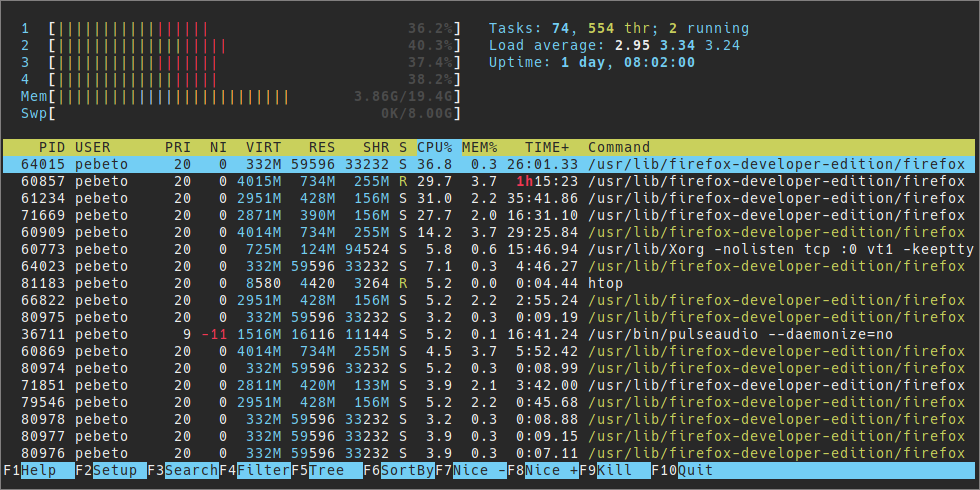Toggle F5 Tree view
The width and height of the screenshot is (980, 490).
pos(326,470)
